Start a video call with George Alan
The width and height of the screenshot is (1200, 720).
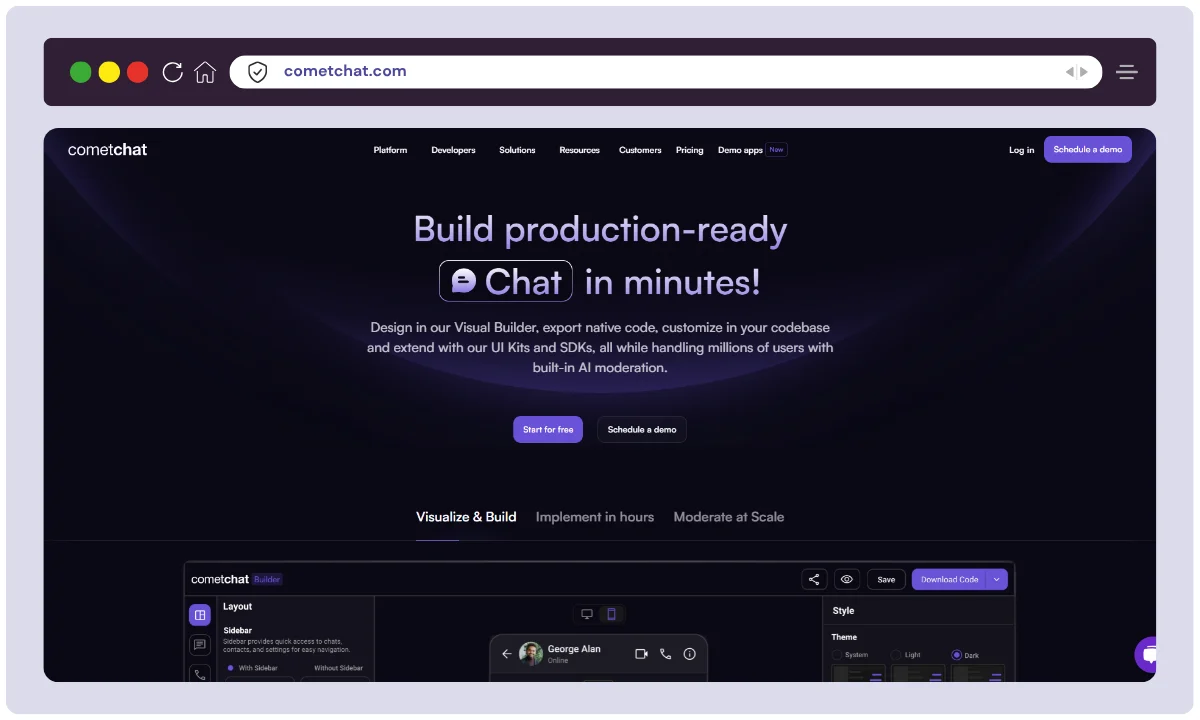642,654
